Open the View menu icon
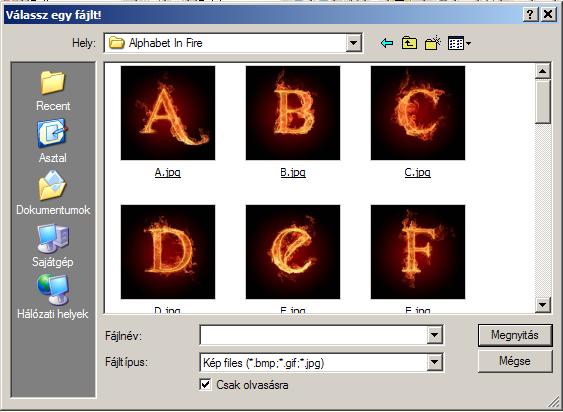 click(459, 43)
